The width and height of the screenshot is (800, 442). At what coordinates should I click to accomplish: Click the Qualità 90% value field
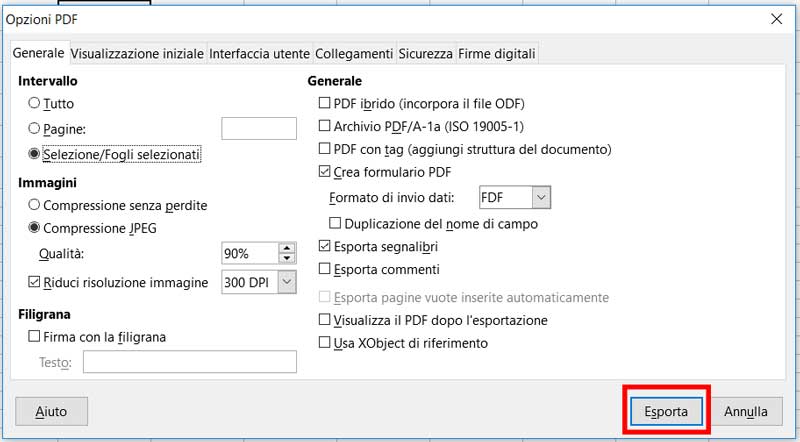[x=251, y=254]
